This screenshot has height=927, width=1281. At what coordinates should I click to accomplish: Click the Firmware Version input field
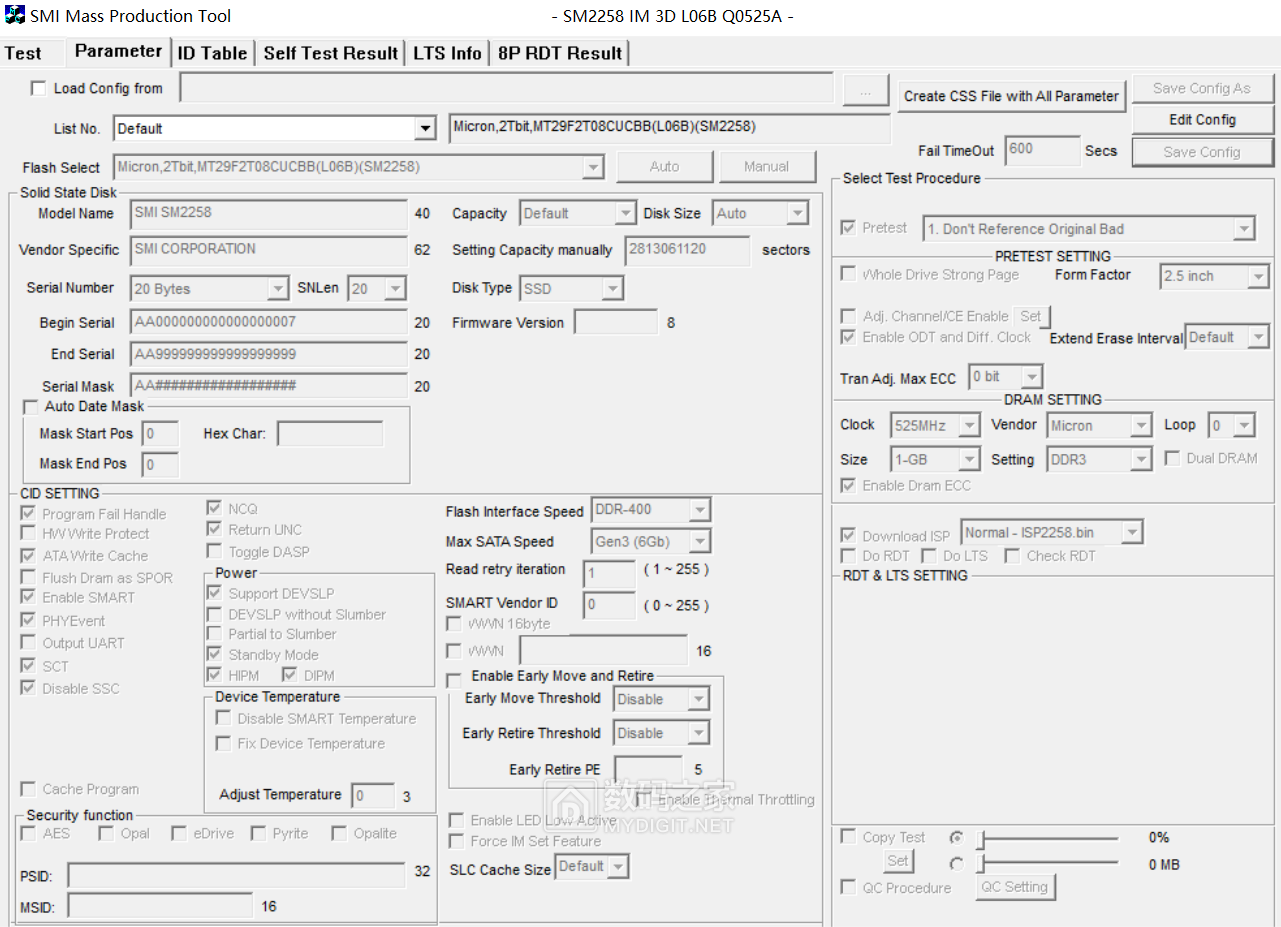point(616,322)
